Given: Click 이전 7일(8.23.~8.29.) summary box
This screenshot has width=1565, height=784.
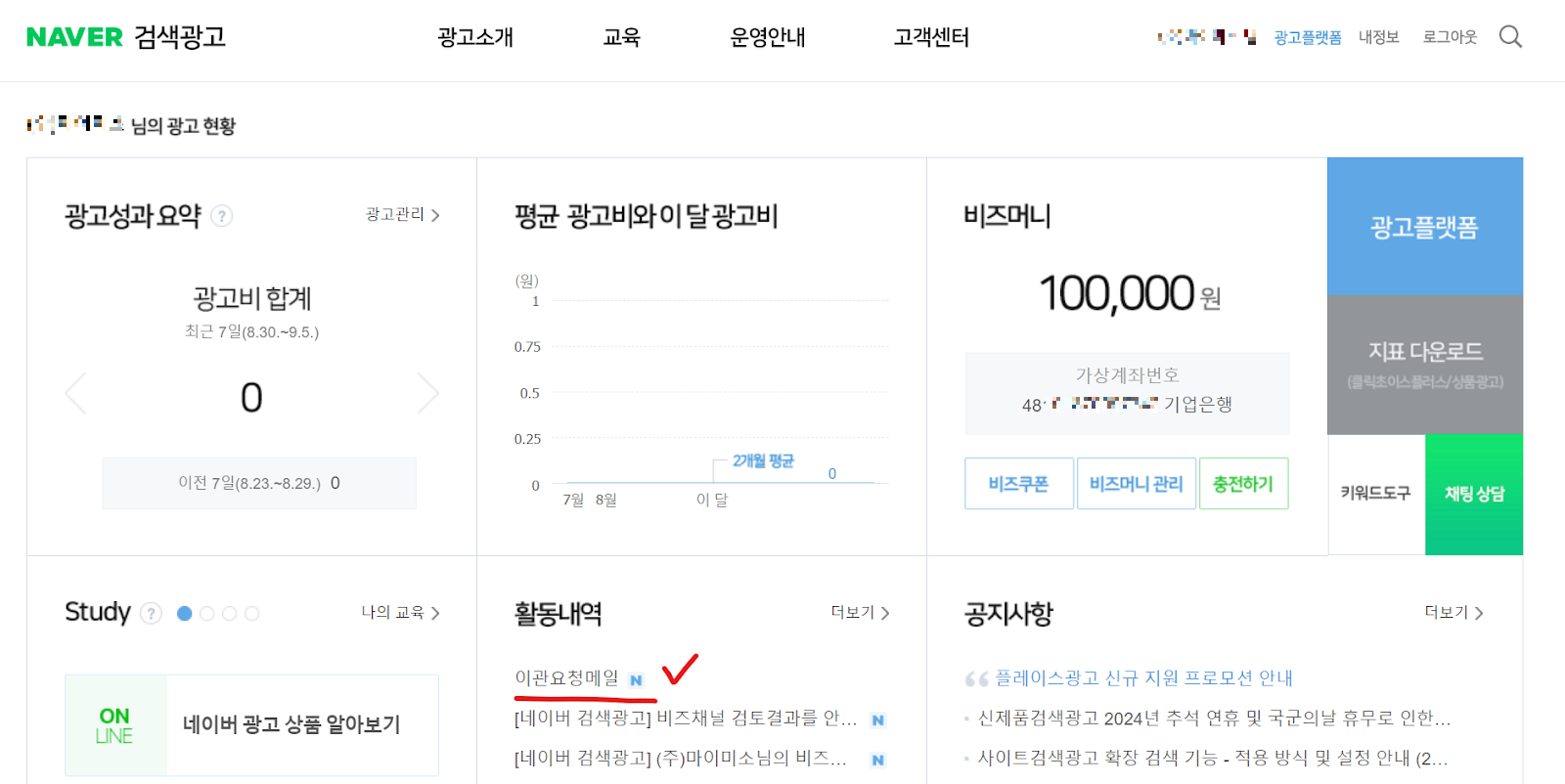Looking at the screenshot, I should 259,483.
